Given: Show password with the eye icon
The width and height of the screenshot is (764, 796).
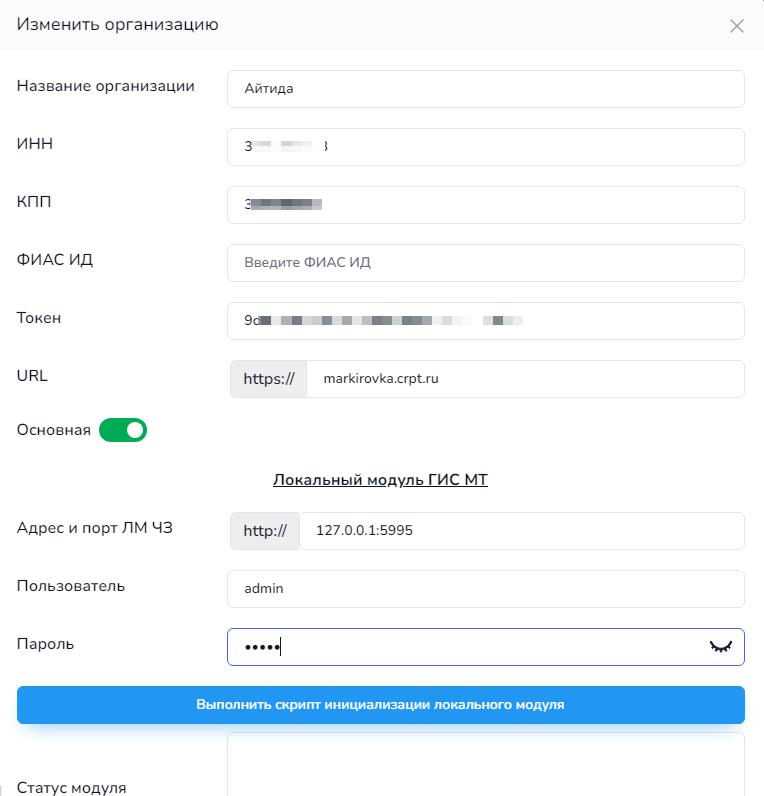Looking at the screenshot, I should point(720,647).
